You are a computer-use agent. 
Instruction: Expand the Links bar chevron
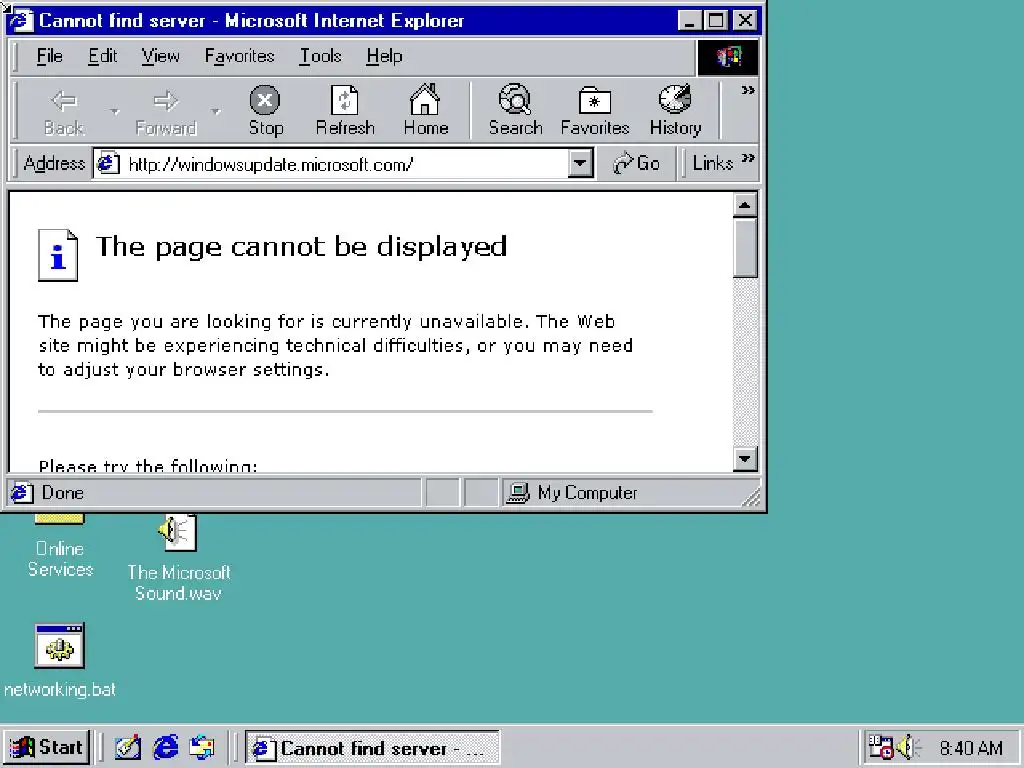748,158
